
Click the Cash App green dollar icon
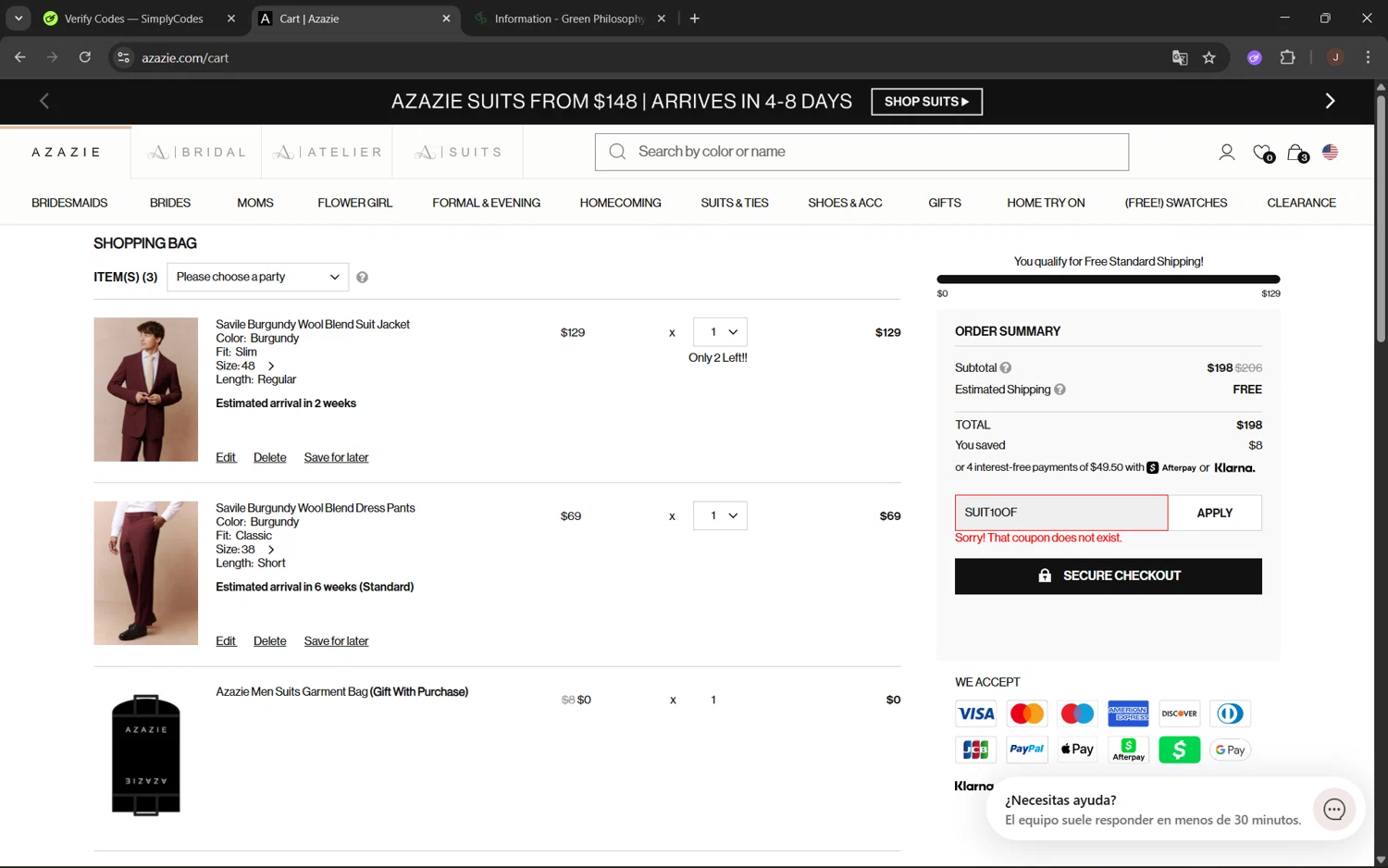[x=1179, y=750]
